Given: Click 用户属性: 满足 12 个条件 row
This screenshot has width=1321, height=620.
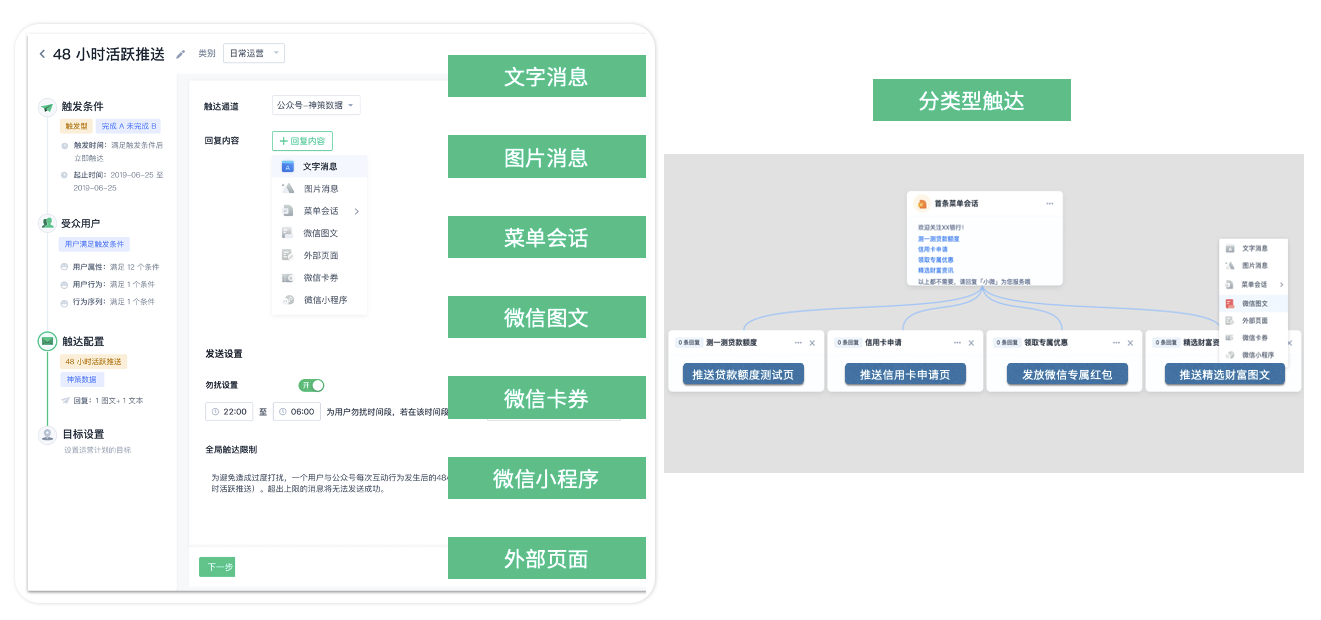Looking at the screenshot, I should click(x=110, y=267).
